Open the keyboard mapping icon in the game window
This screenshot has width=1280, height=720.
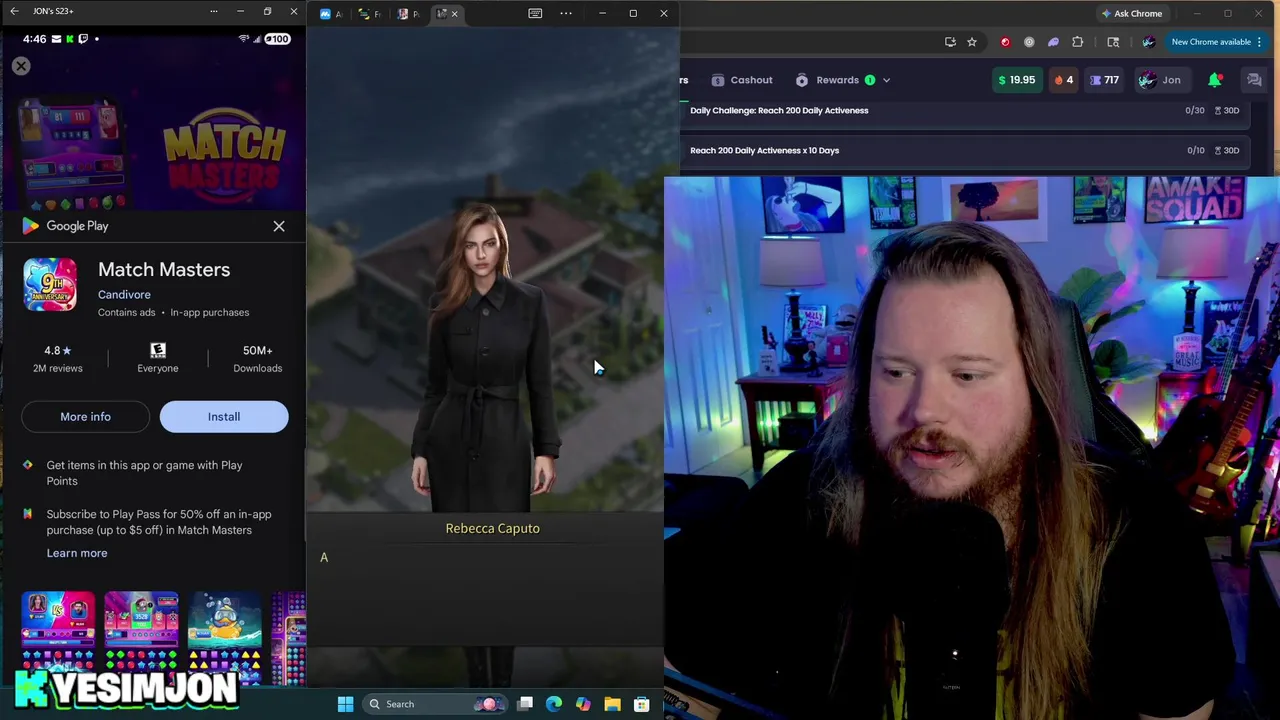pos(535,13)
